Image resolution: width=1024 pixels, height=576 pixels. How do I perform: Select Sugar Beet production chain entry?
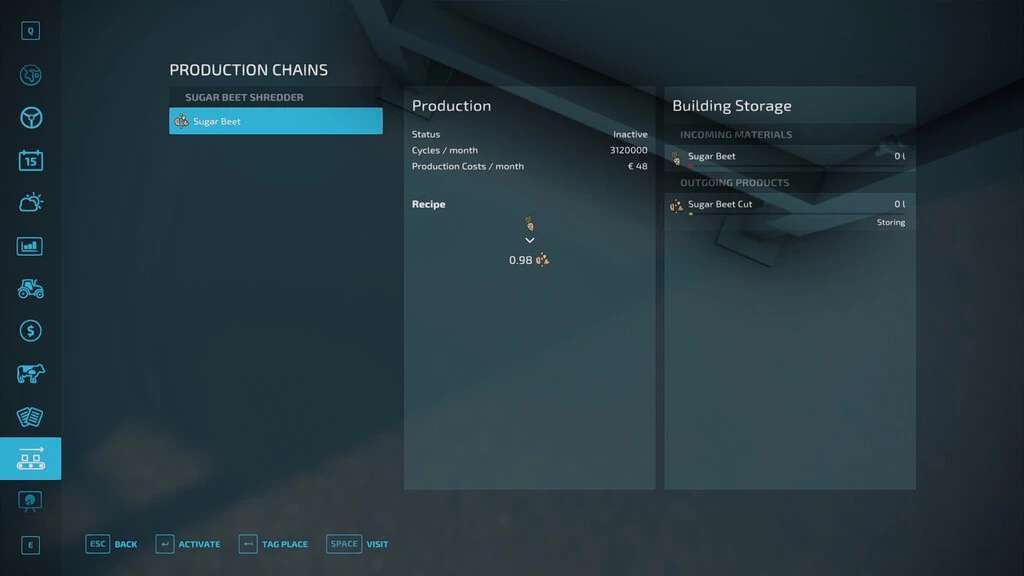pos(276,121)
